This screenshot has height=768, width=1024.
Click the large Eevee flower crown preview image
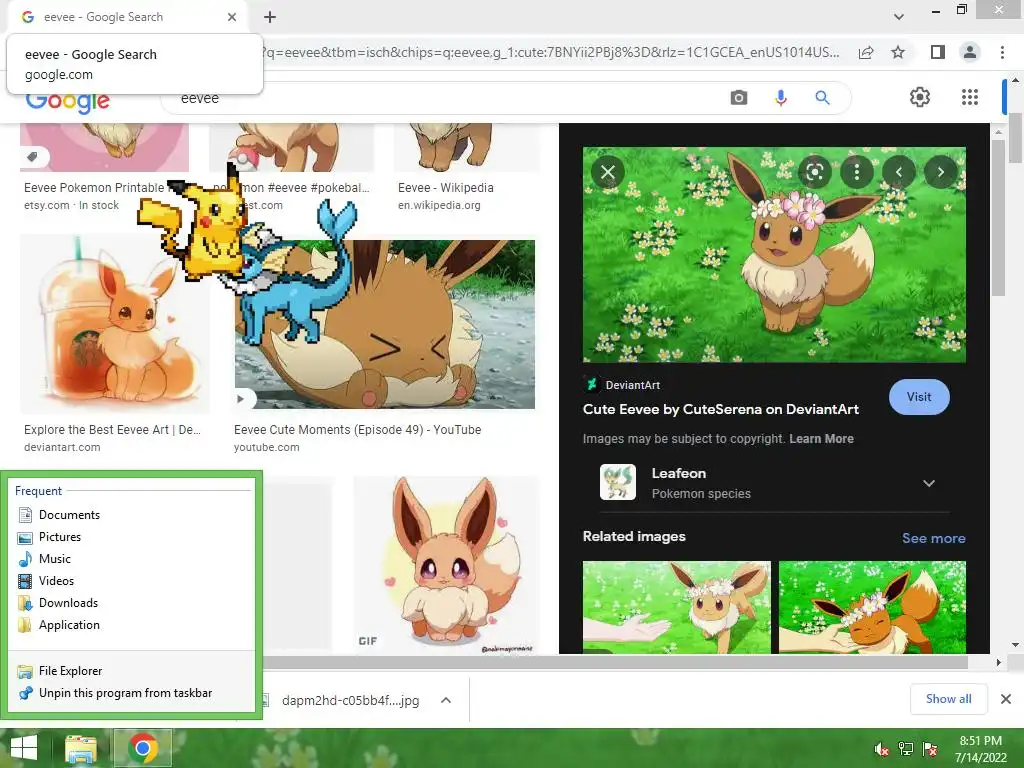pyautogui.click(x=774, y=255)
